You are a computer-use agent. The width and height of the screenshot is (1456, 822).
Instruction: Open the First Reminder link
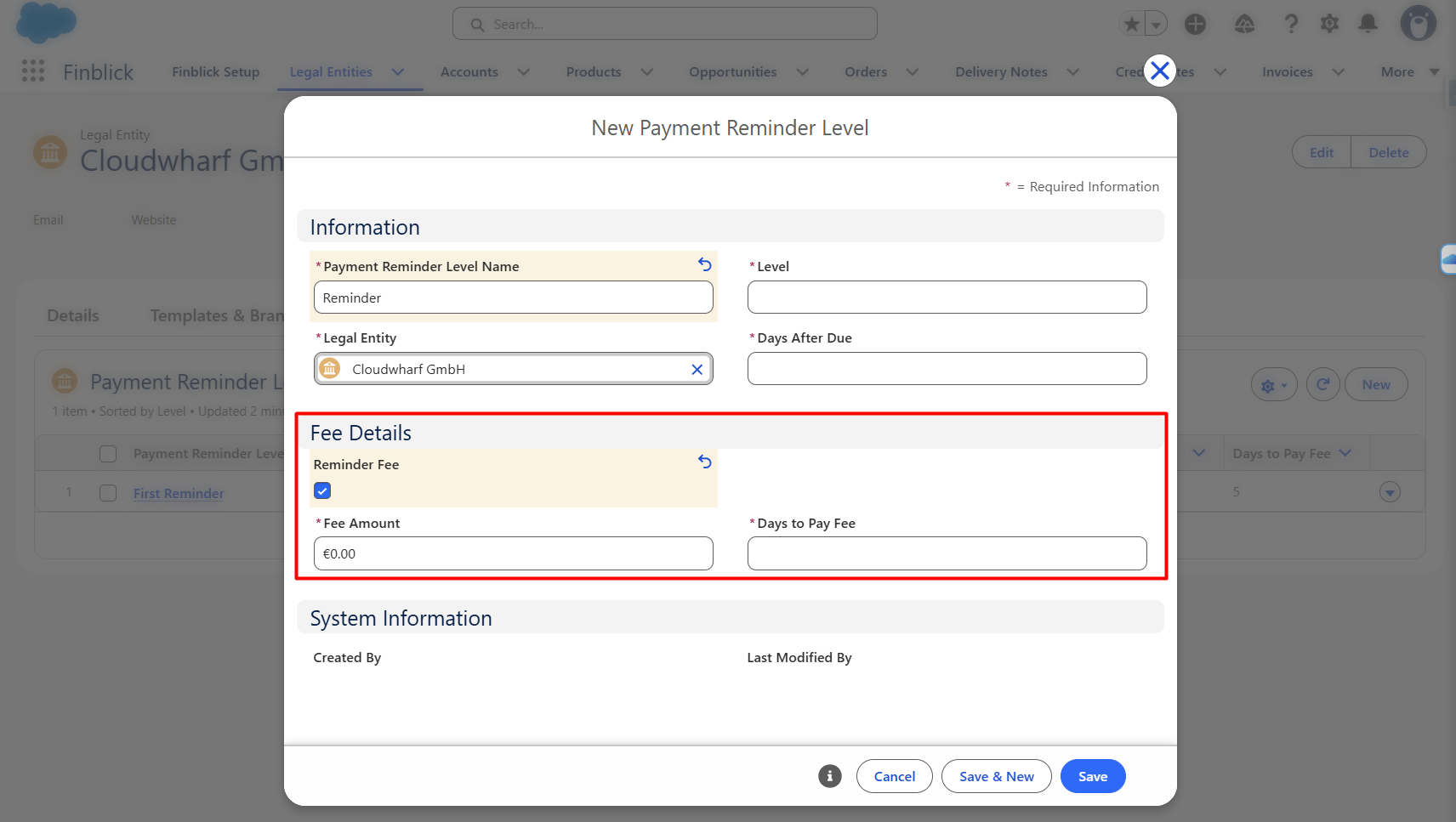[x=179, y=493]
